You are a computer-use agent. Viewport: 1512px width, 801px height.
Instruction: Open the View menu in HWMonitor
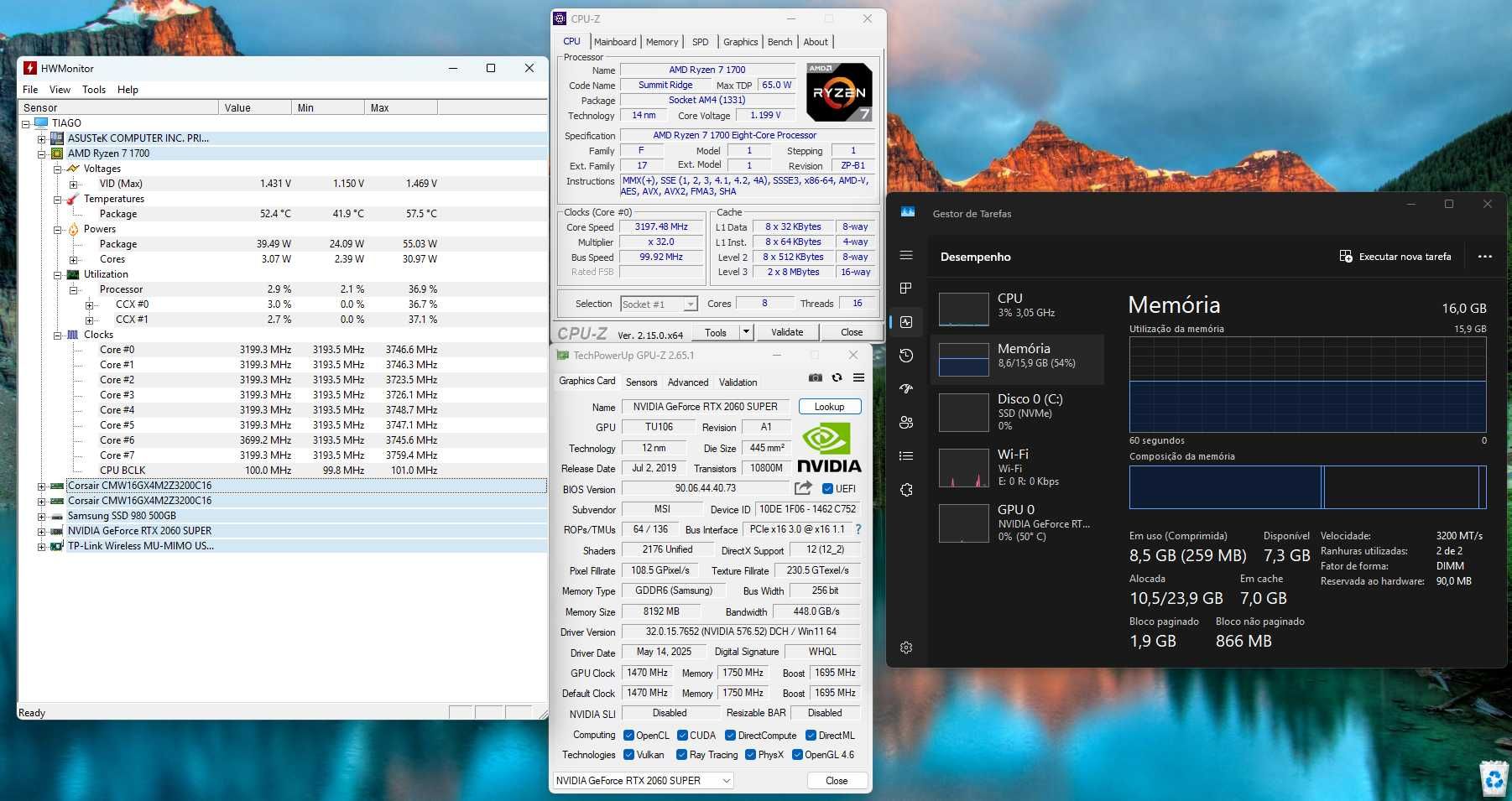(60, 90)
